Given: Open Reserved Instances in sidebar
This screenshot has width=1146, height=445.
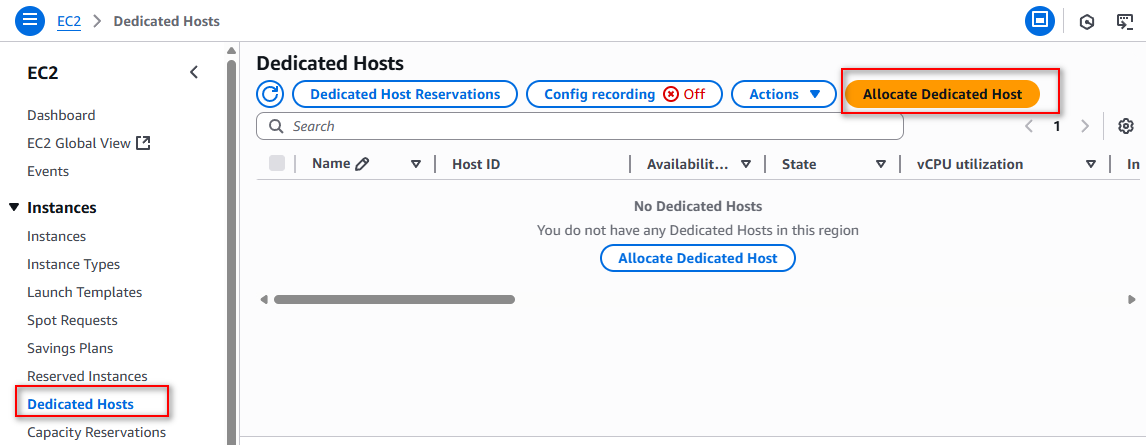Looking at the screenshot, I should [87, 376].
